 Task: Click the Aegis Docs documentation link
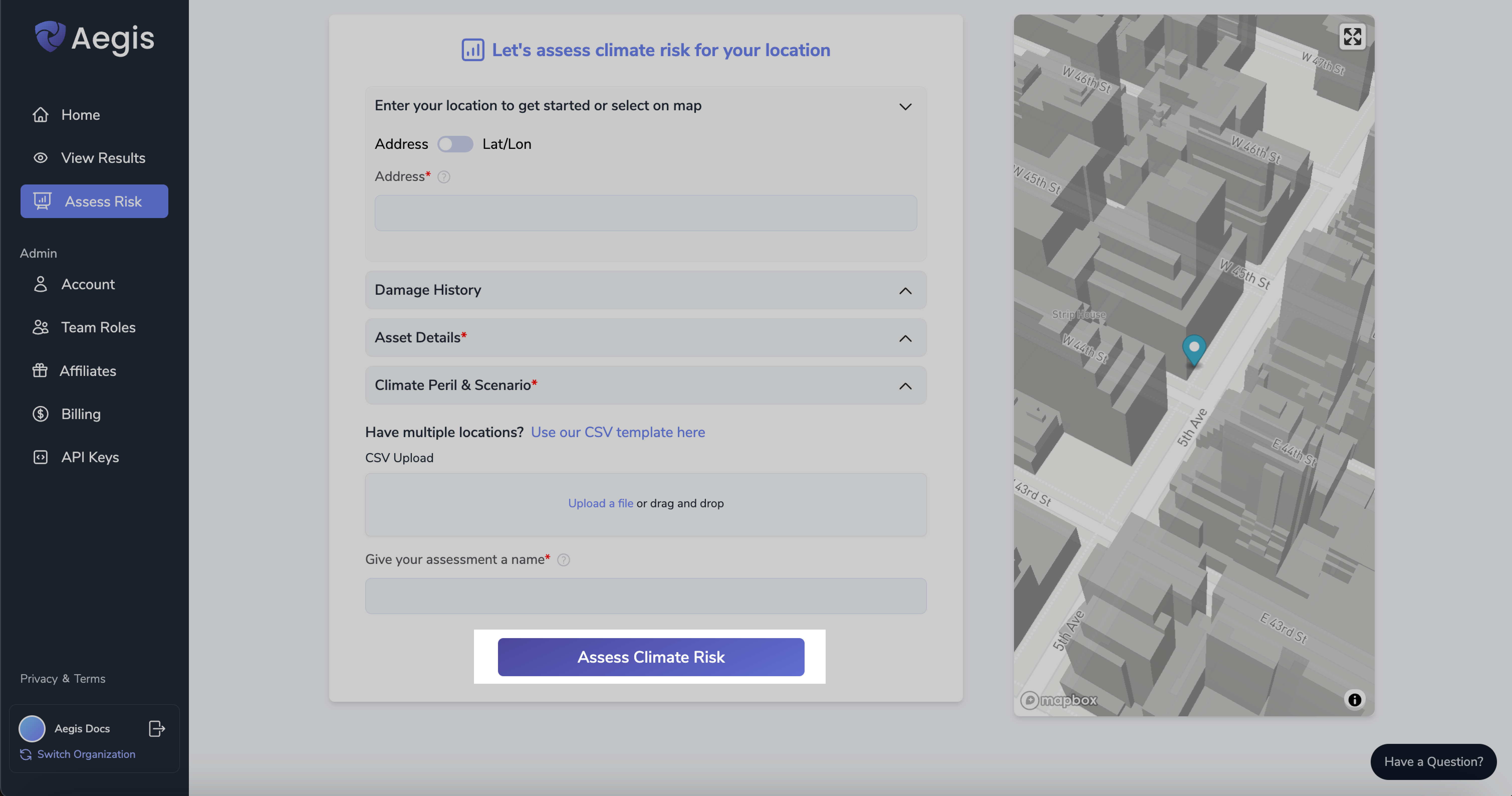pos(82,728)
